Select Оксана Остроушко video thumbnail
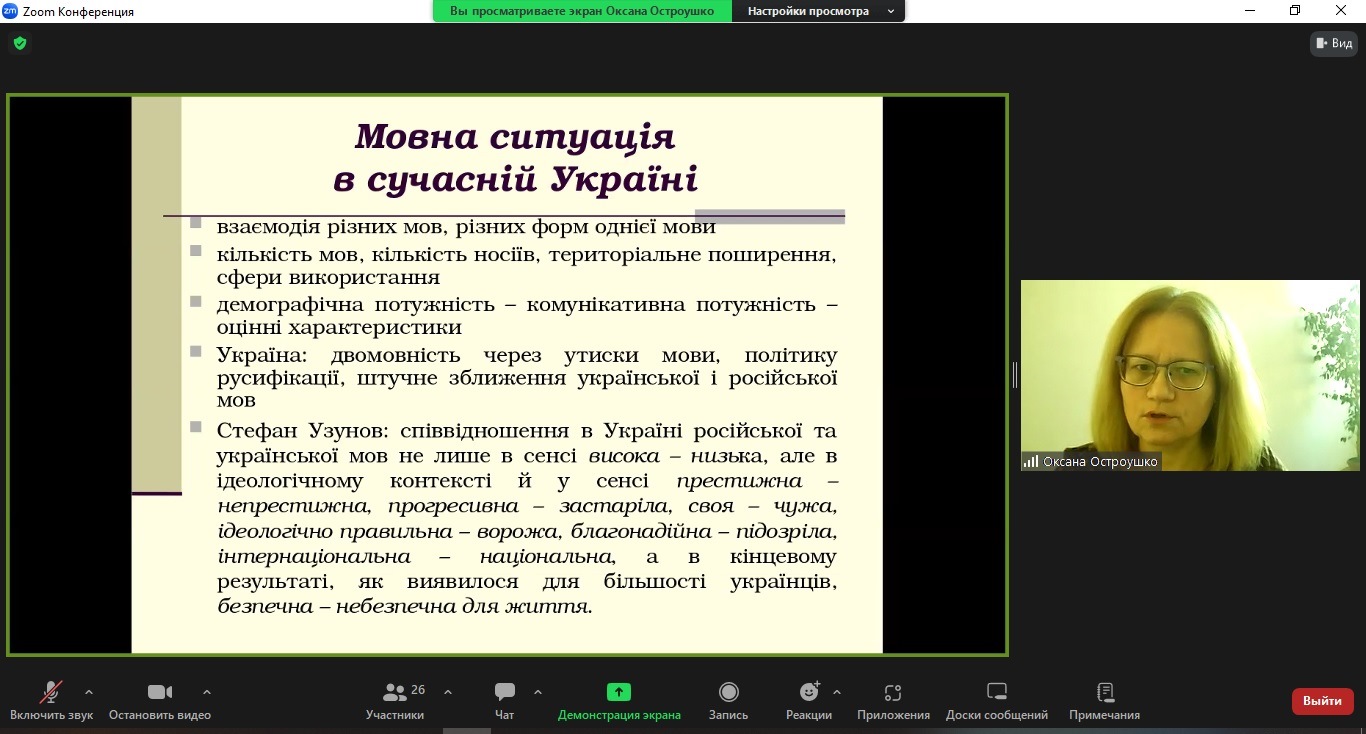The image size is (1366, 734). [x=1190, y=375]
